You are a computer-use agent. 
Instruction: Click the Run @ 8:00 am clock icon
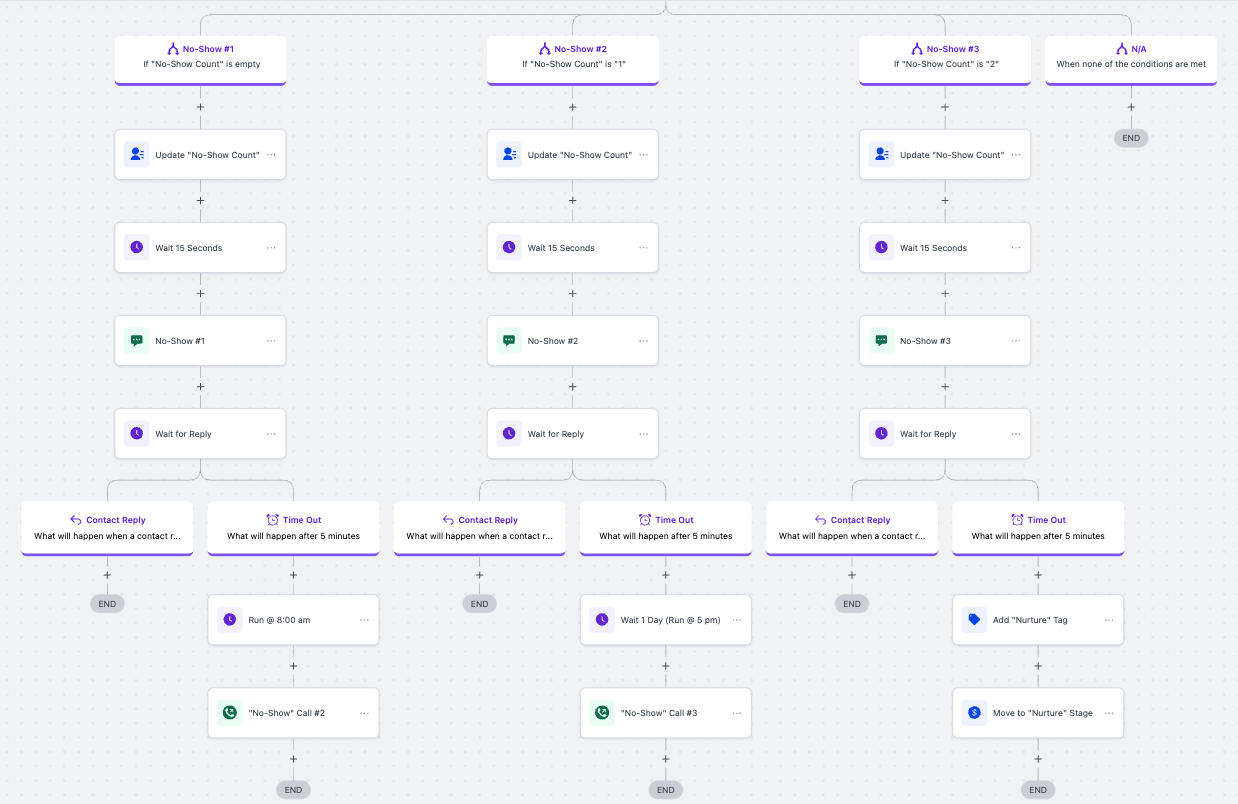(230, 620)
